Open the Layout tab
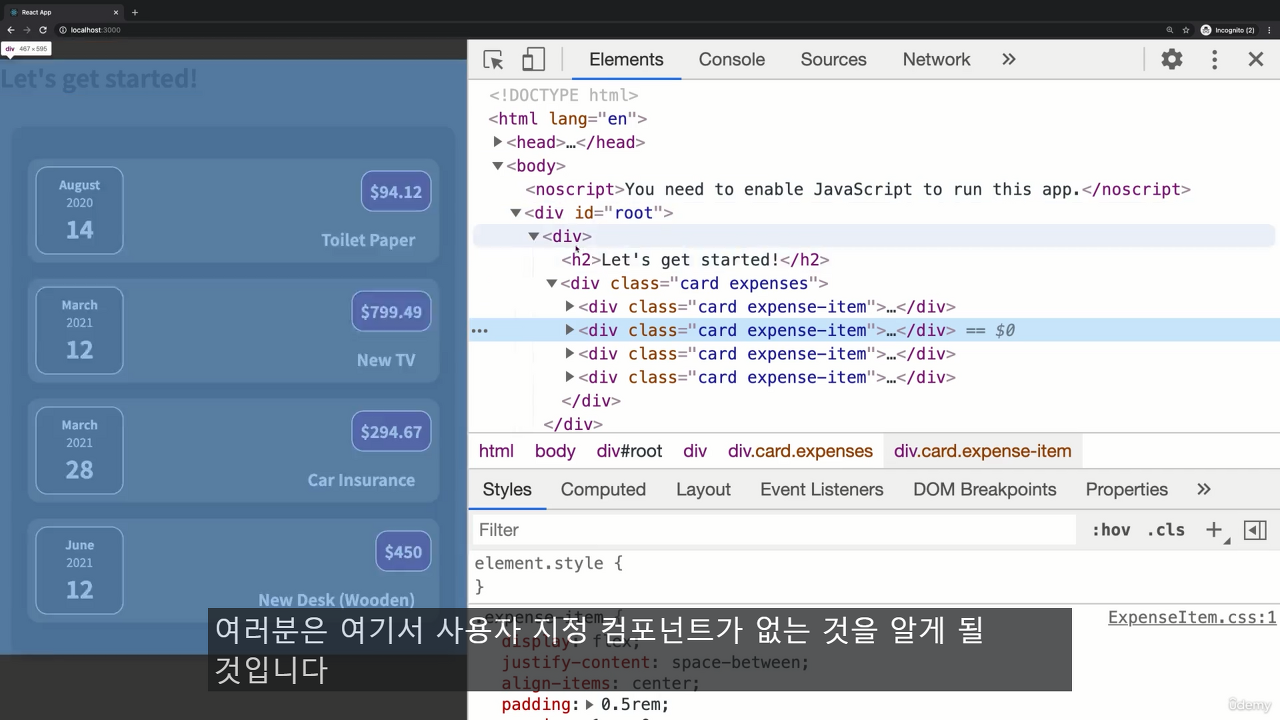1280x720 pixels. (x=703, y=489)
